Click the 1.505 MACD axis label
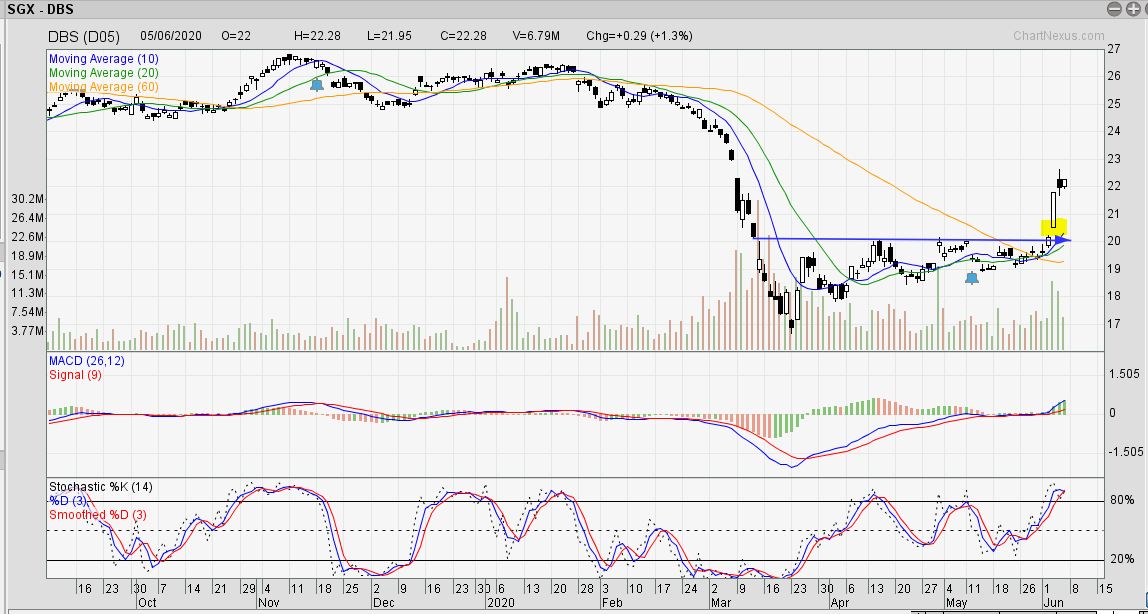The height and width of the screenshot is (614, 1148). tap(1125, 374)
